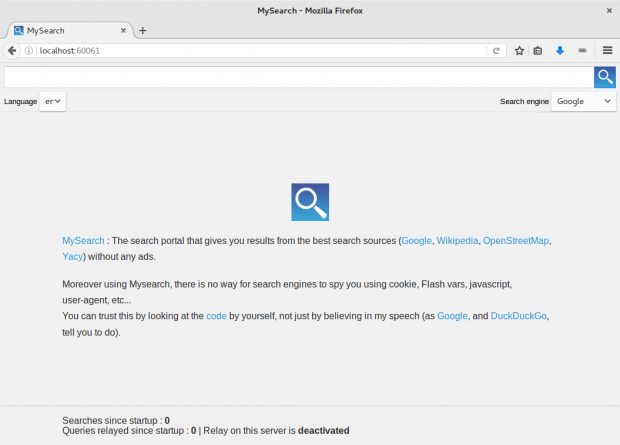This screenshot has width=620, height=445.
Task: Bookmark this page with the star icon
Action: (519, 51)
